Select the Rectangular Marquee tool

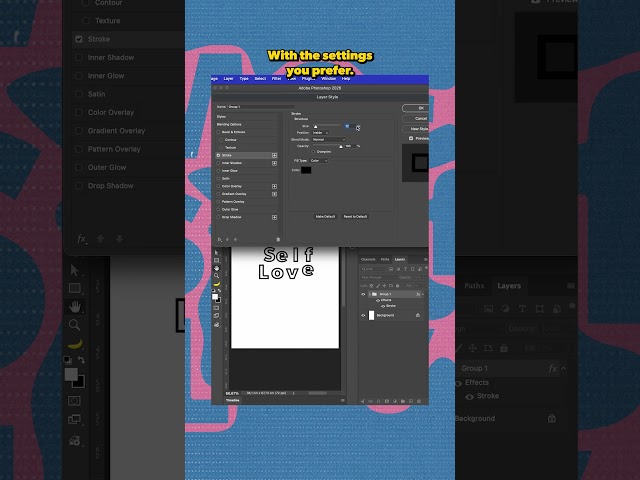216,260
